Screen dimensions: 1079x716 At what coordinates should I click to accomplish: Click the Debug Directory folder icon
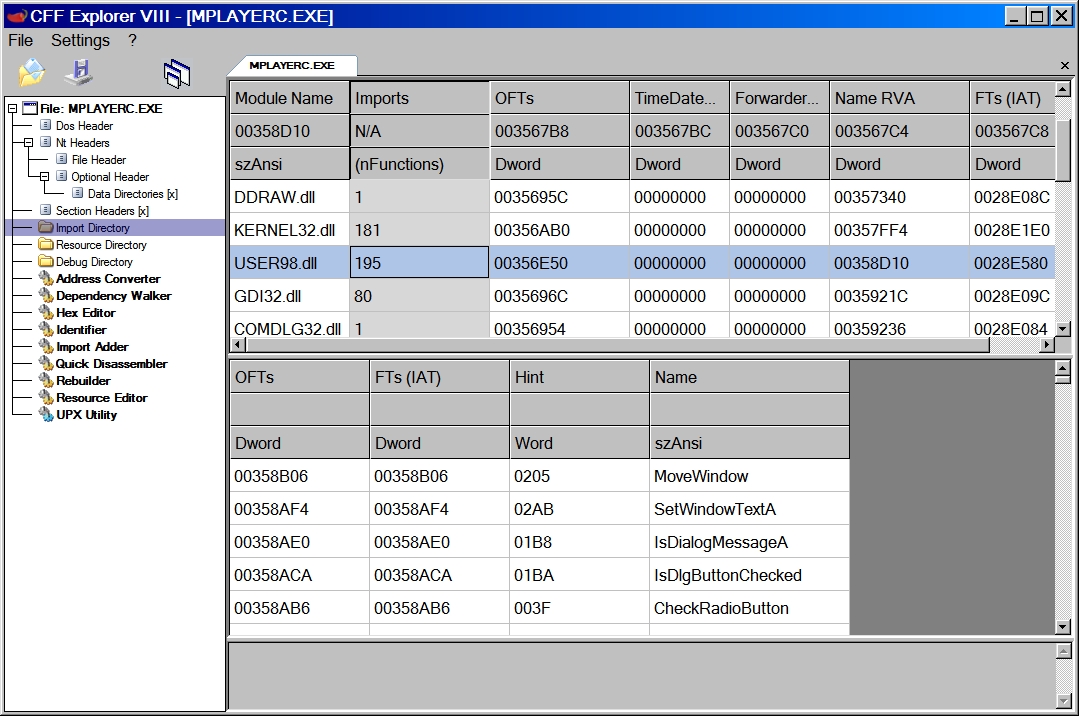coord(46,261)
